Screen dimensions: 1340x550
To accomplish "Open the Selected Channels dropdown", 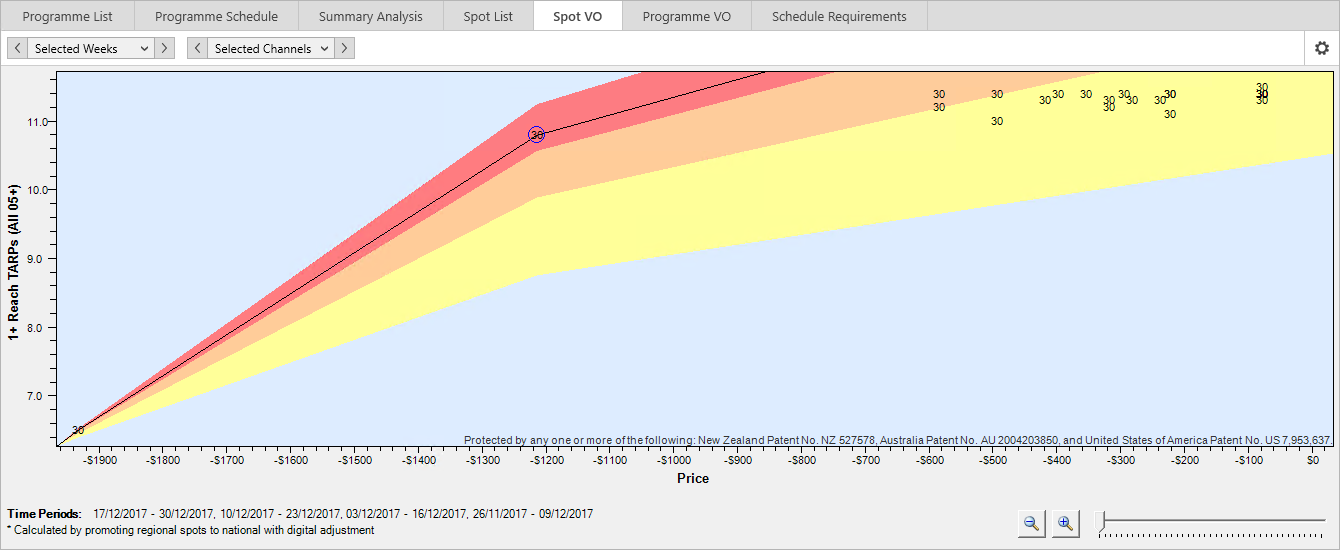I will point(271,48).
